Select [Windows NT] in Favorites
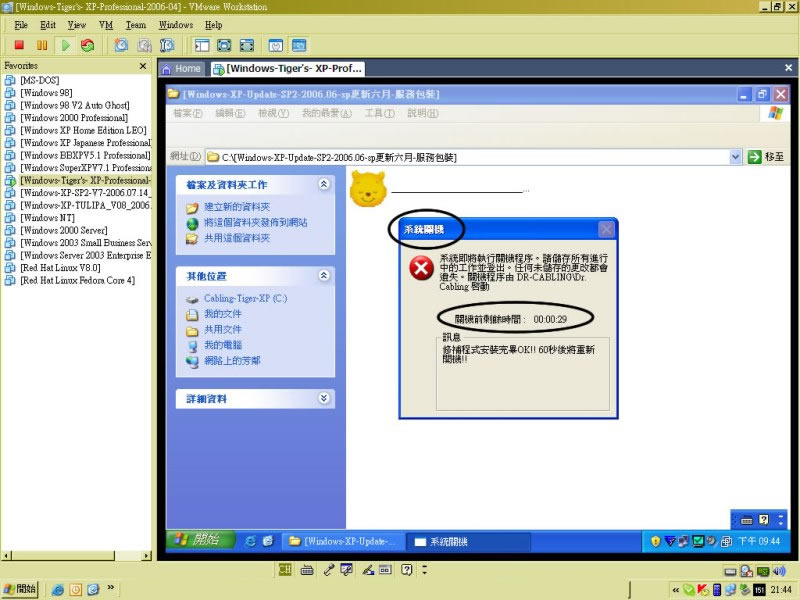This screenshot has width=800, height=600. 47,218
